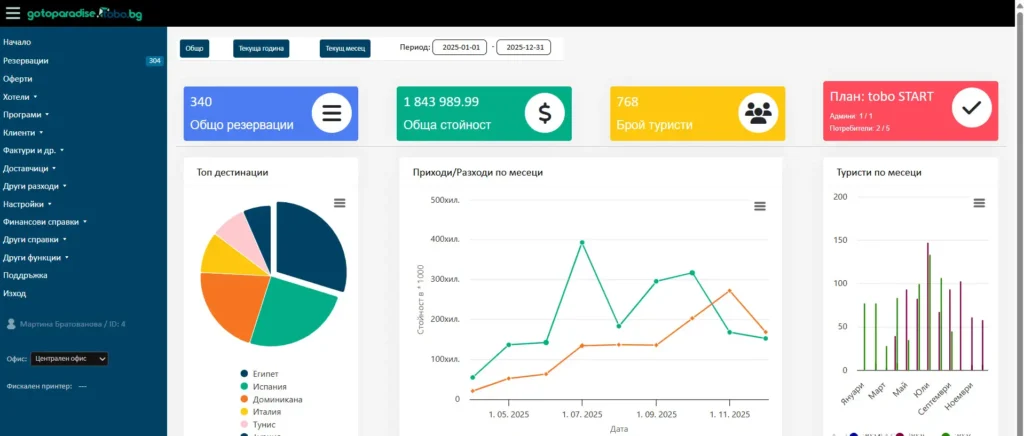Open the Приходи/Разходи chart menu icon
The height and width of the screenshot is (436, 1024).
[x=760, y=206]
